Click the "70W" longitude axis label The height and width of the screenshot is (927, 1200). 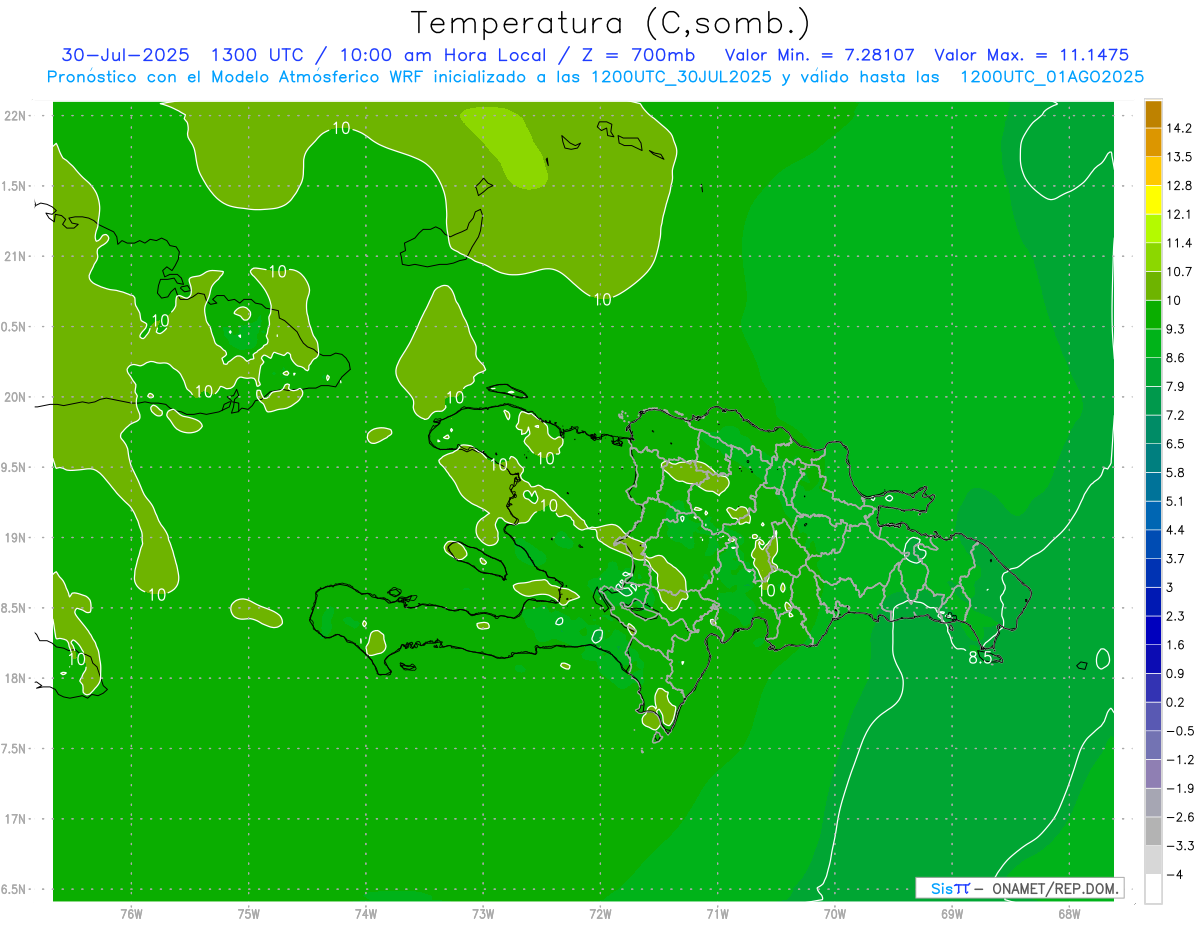(x=834, y=914)
